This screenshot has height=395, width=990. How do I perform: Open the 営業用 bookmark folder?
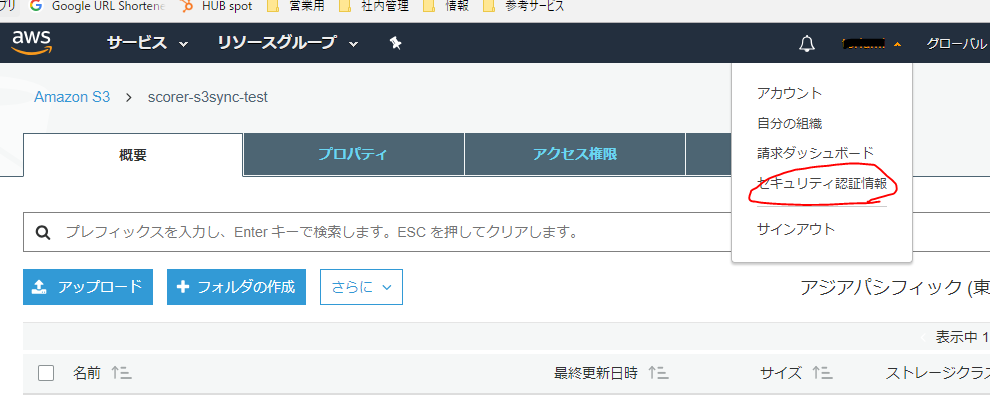(x=295, y=7)
